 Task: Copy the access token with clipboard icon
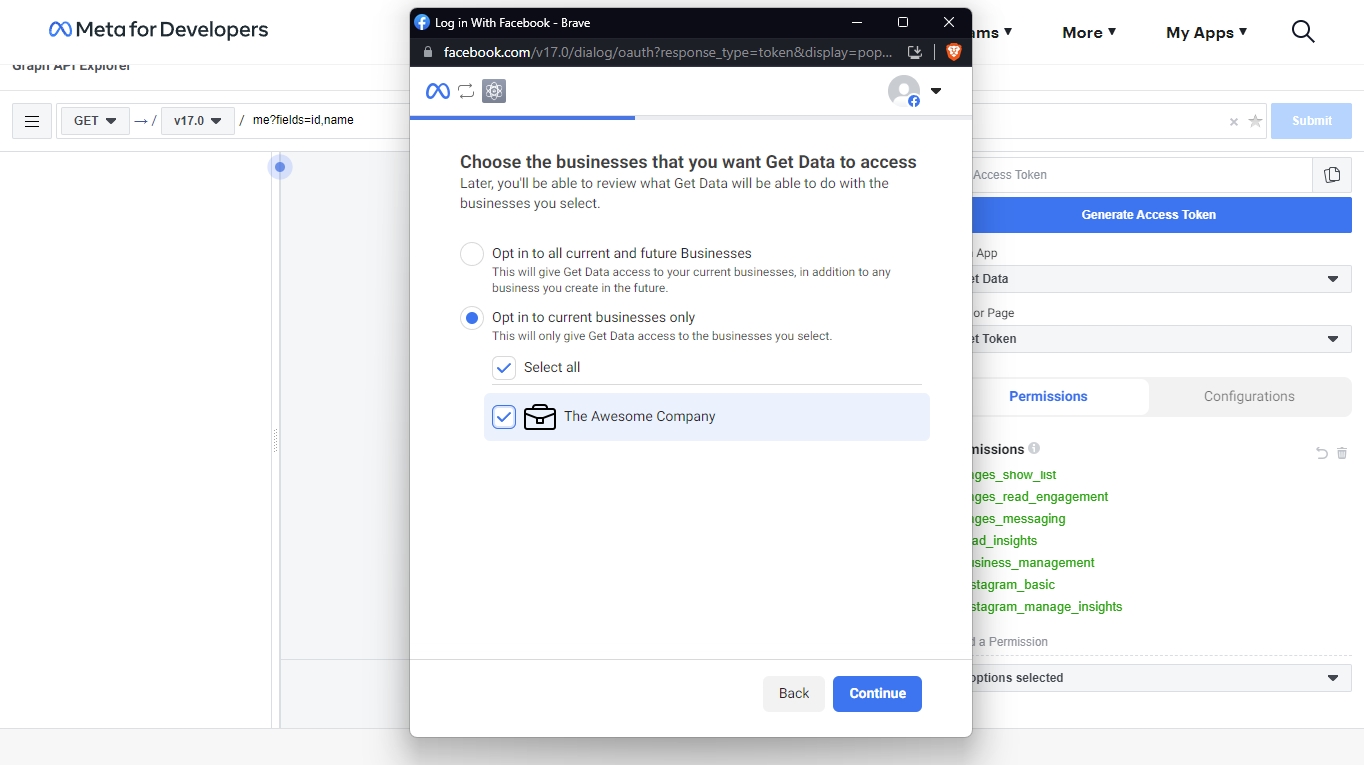click(1331, 175)
